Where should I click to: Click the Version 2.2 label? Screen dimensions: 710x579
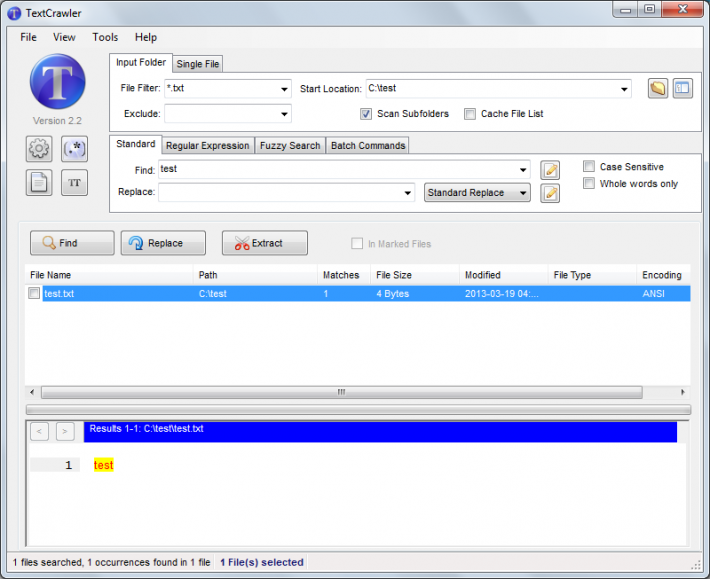57,121
